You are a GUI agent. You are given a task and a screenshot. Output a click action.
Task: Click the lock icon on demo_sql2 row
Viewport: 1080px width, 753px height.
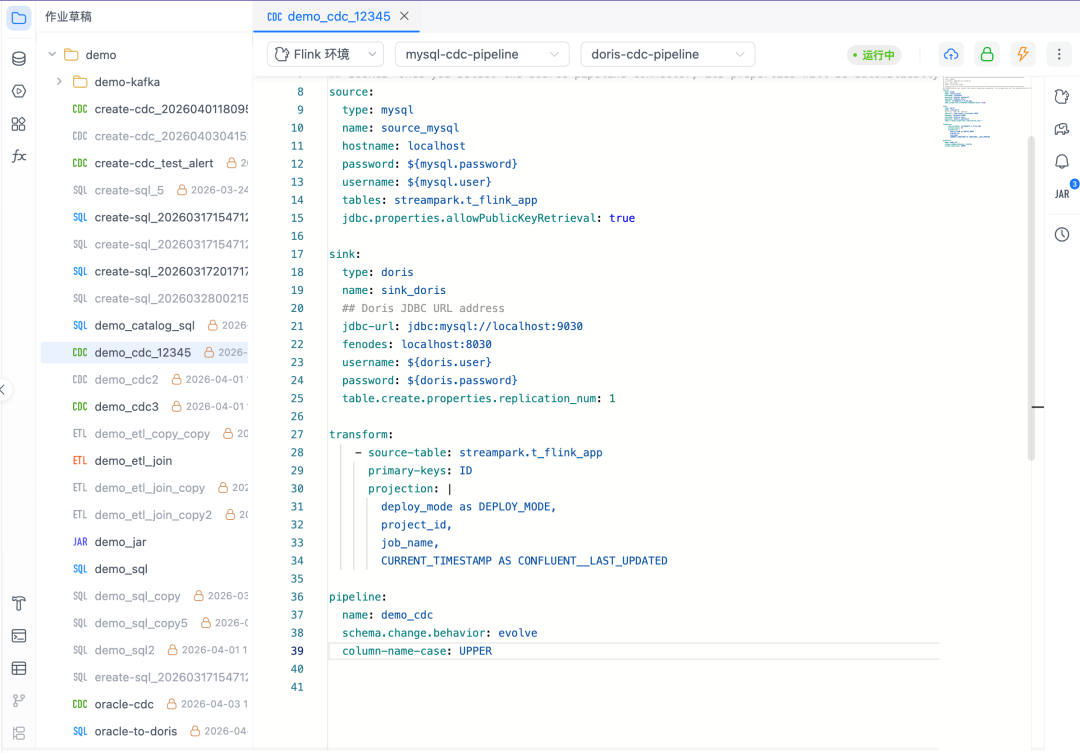click(x=172, y=650)
